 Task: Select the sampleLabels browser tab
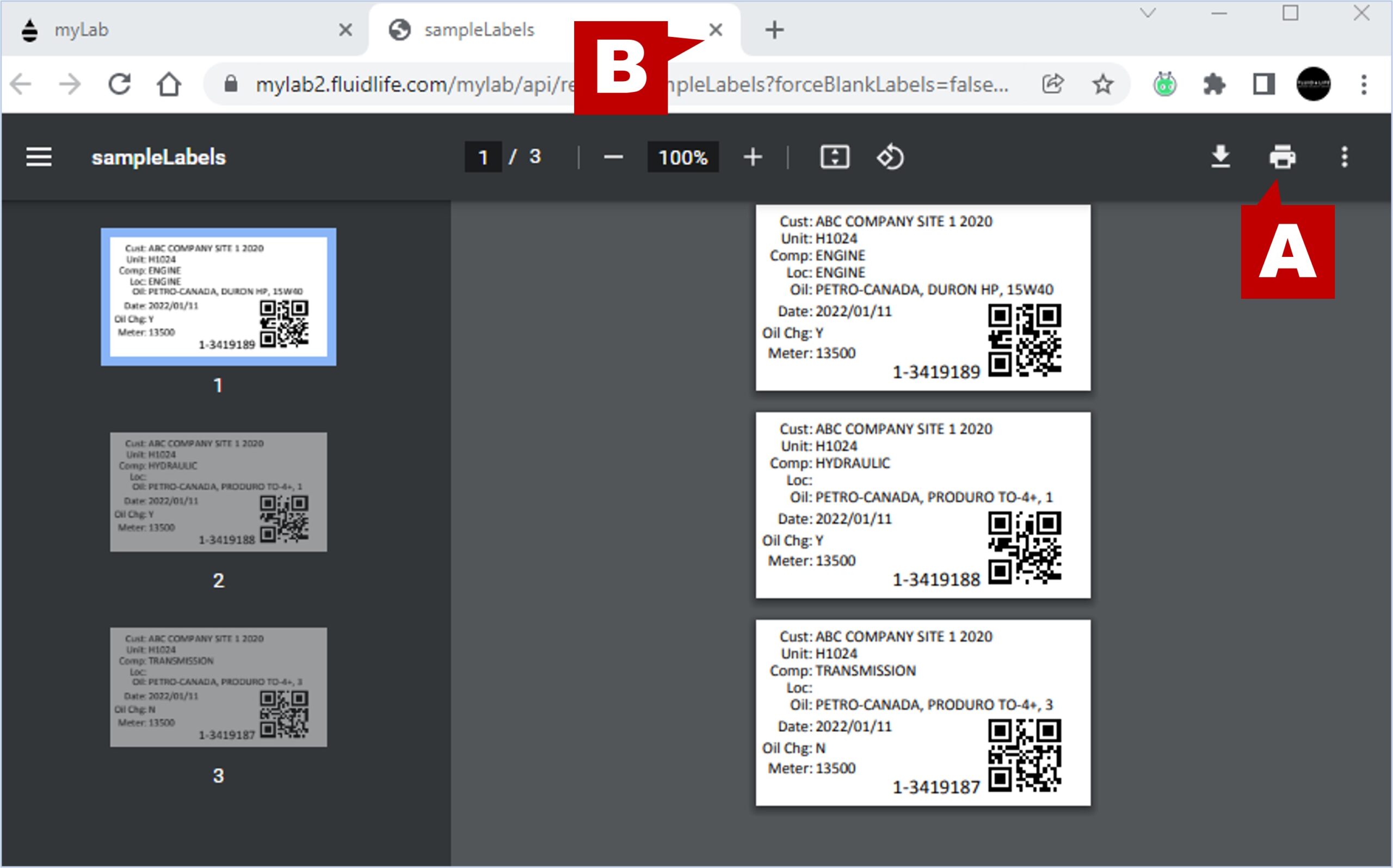(479, 30)
